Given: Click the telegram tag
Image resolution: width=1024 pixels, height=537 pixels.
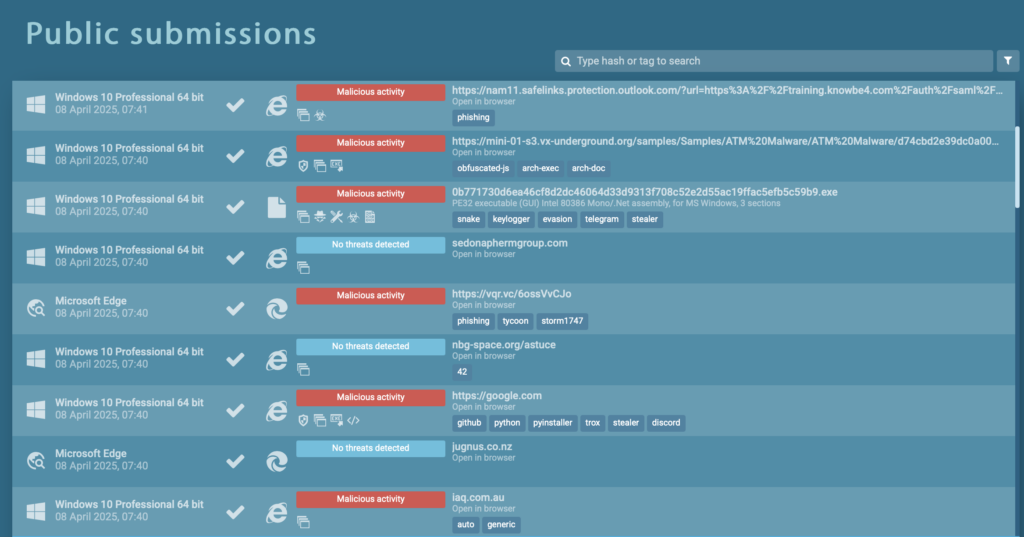Looking at the screenshot, I should [601, 220].
